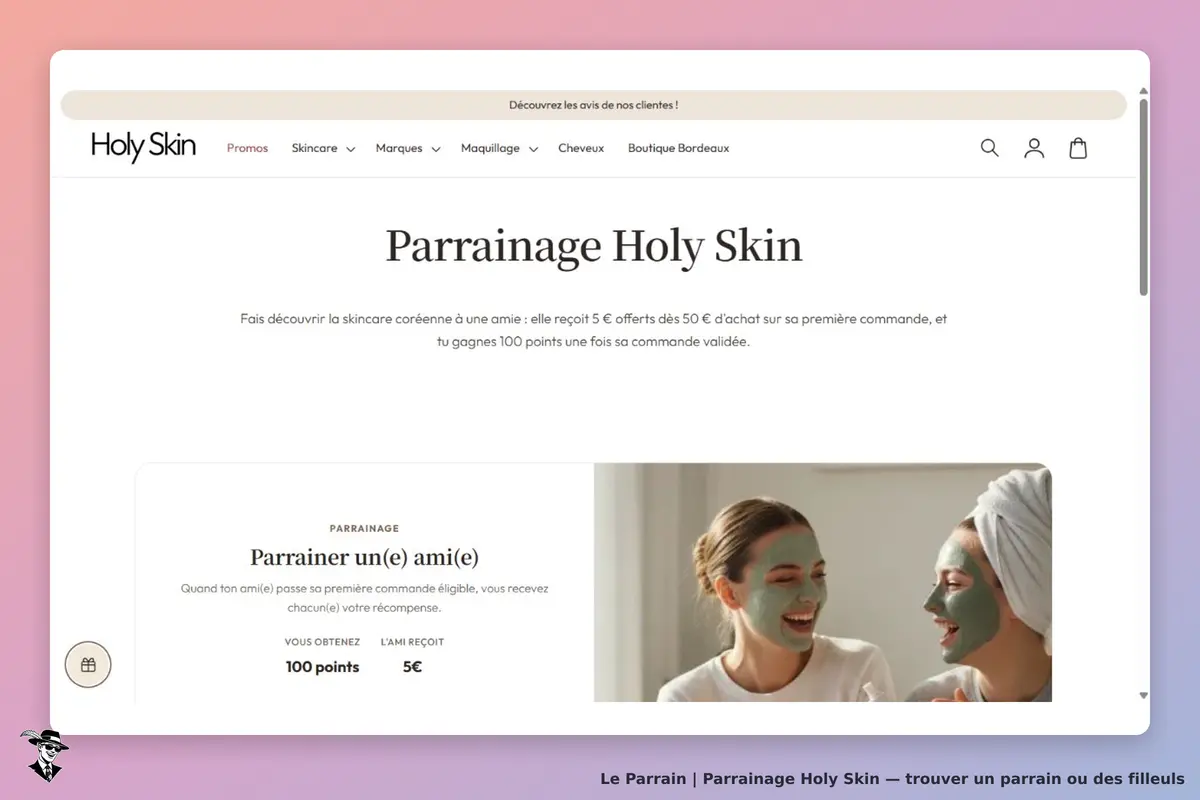Viewport: 1200px width, 800px height.
Task: Go to the Cheveux menu item
Action: tap(581, 148)
